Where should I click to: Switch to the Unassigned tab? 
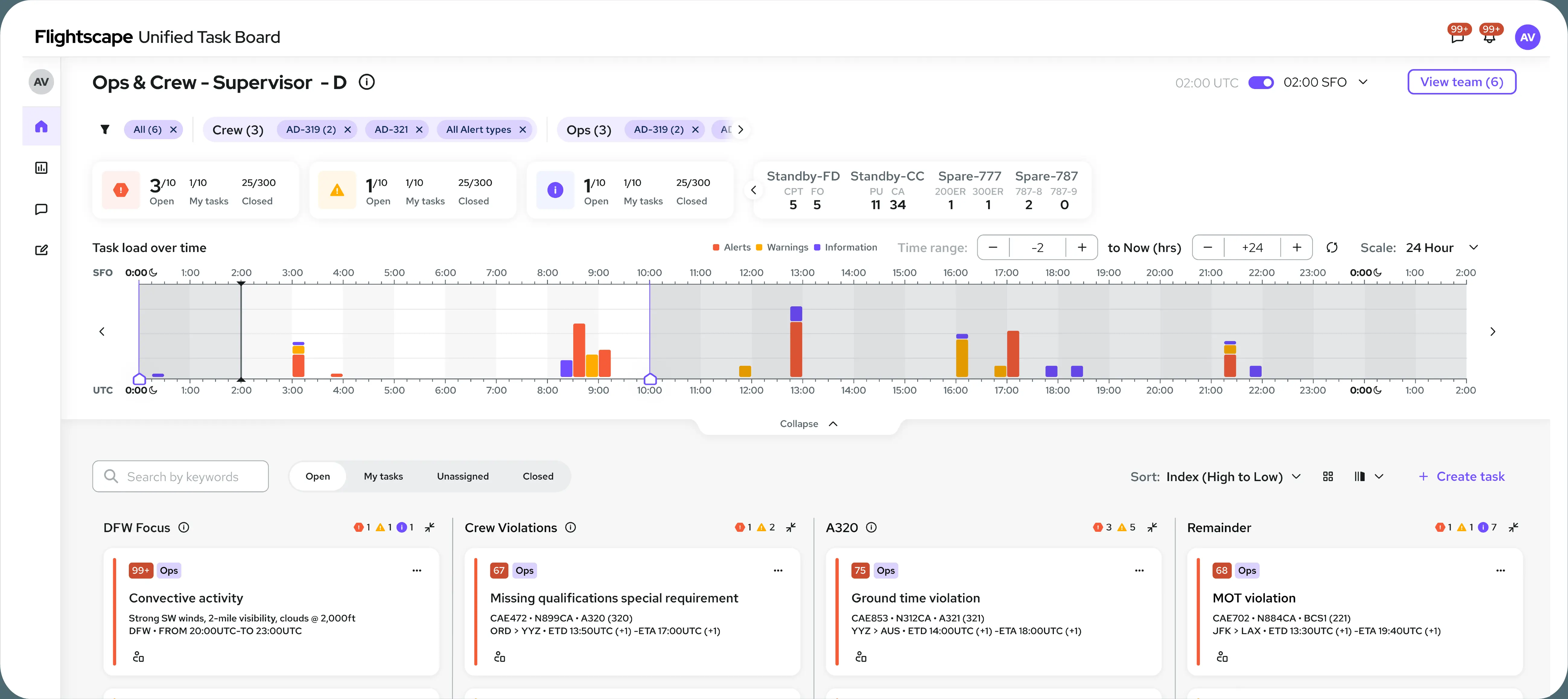click(463, 477)
